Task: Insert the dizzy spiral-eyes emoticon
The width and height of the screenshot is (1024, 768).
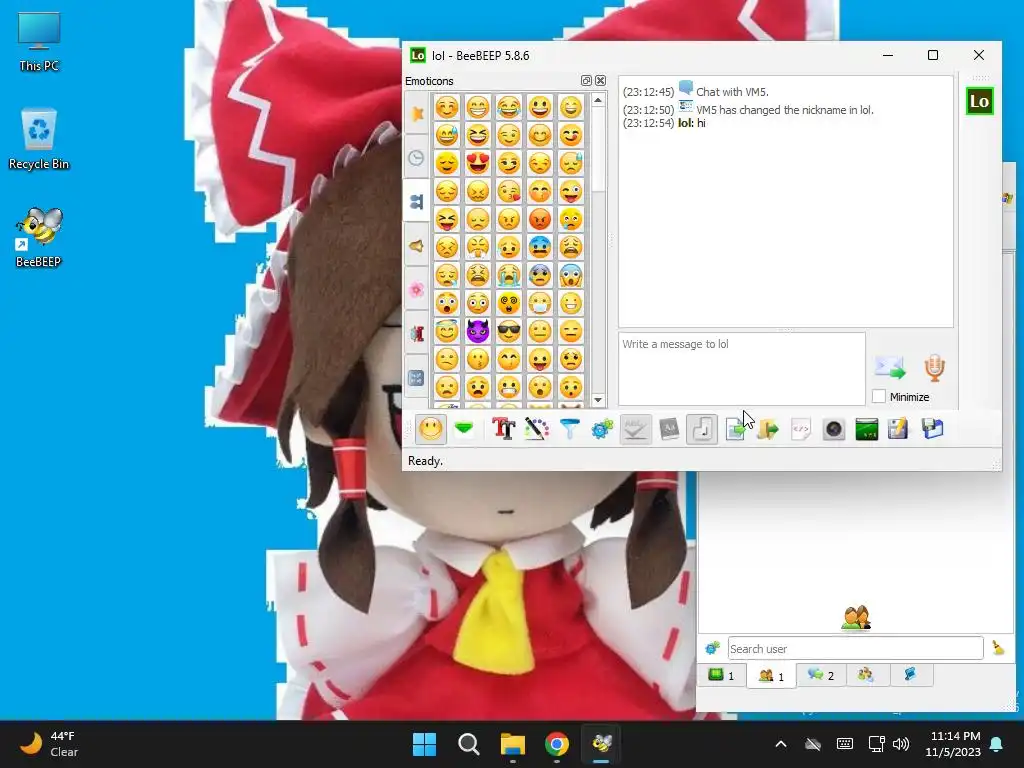Action: [x=509, y=303]
